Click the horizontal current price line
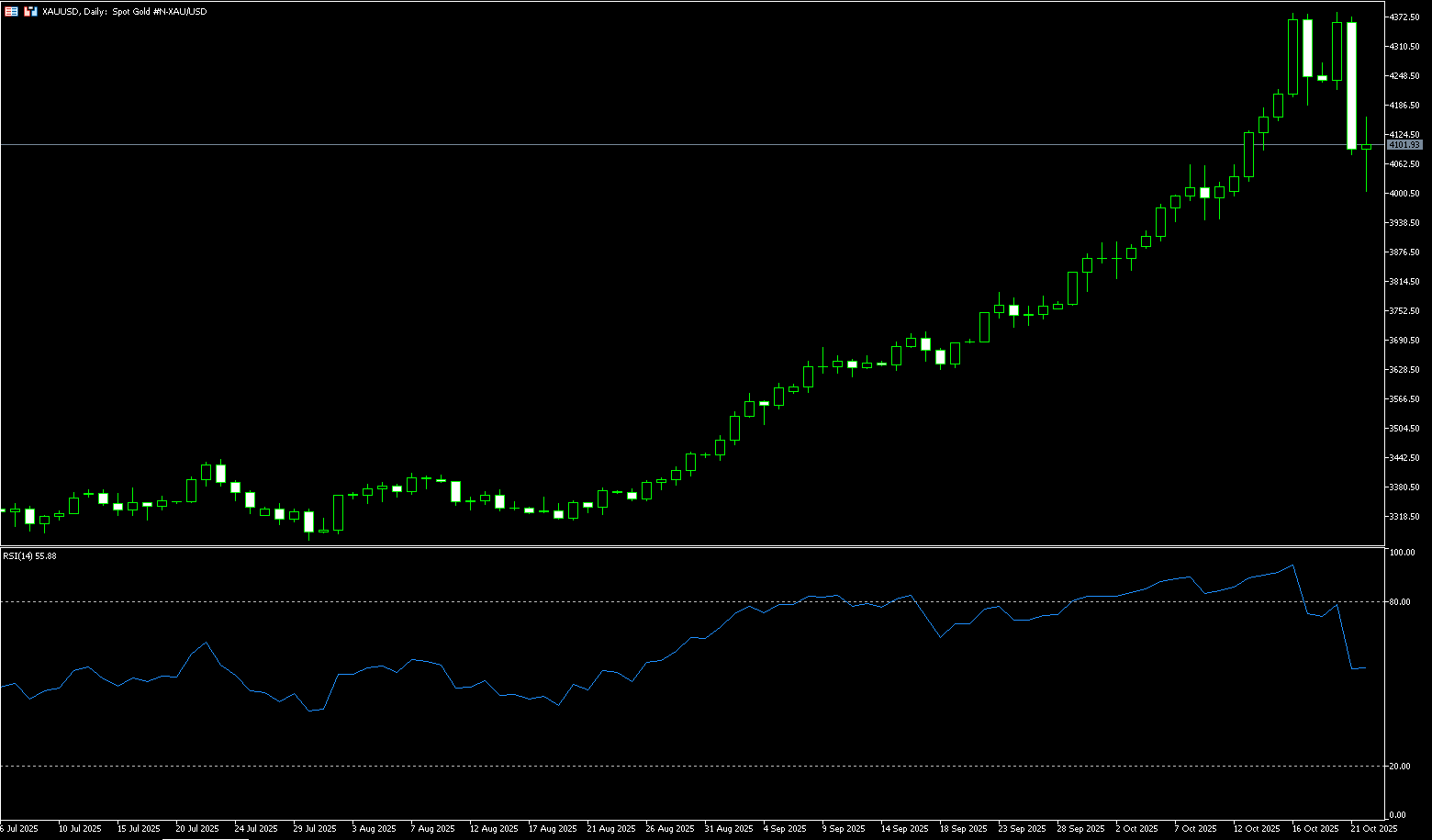This screenshot has width=1432, height=840. tap(643, 144)
